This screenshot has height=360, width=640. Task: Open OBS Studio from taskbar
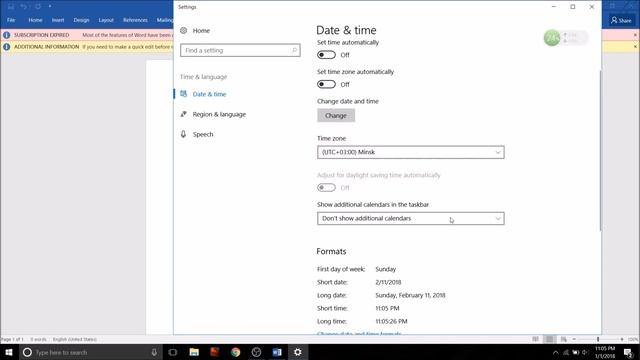[x=256, y=352]
